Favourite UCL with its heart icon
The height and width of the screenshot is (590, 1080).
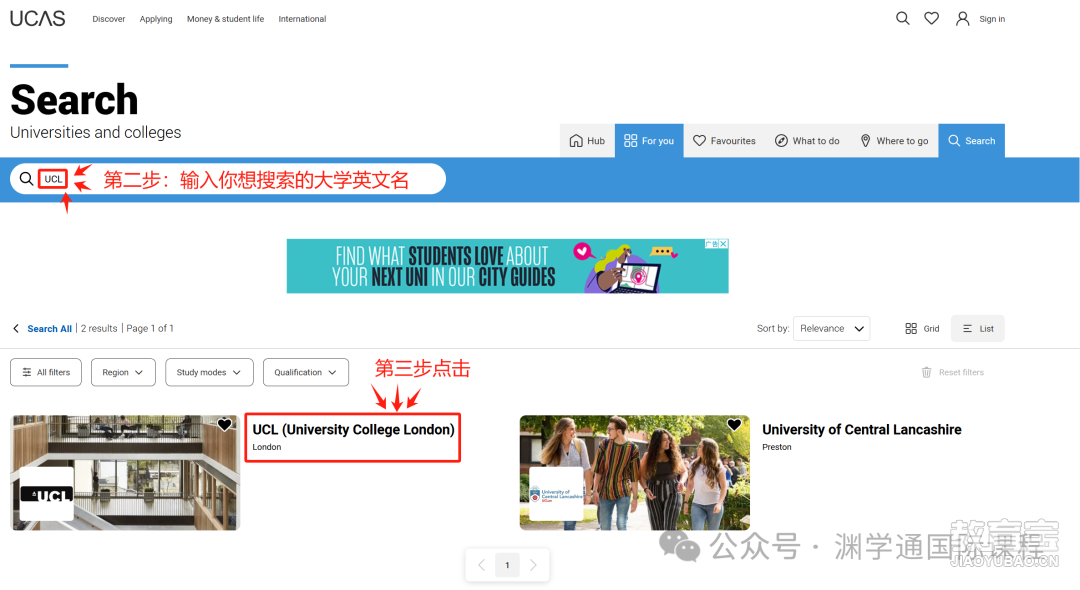(x=225, y=425)
